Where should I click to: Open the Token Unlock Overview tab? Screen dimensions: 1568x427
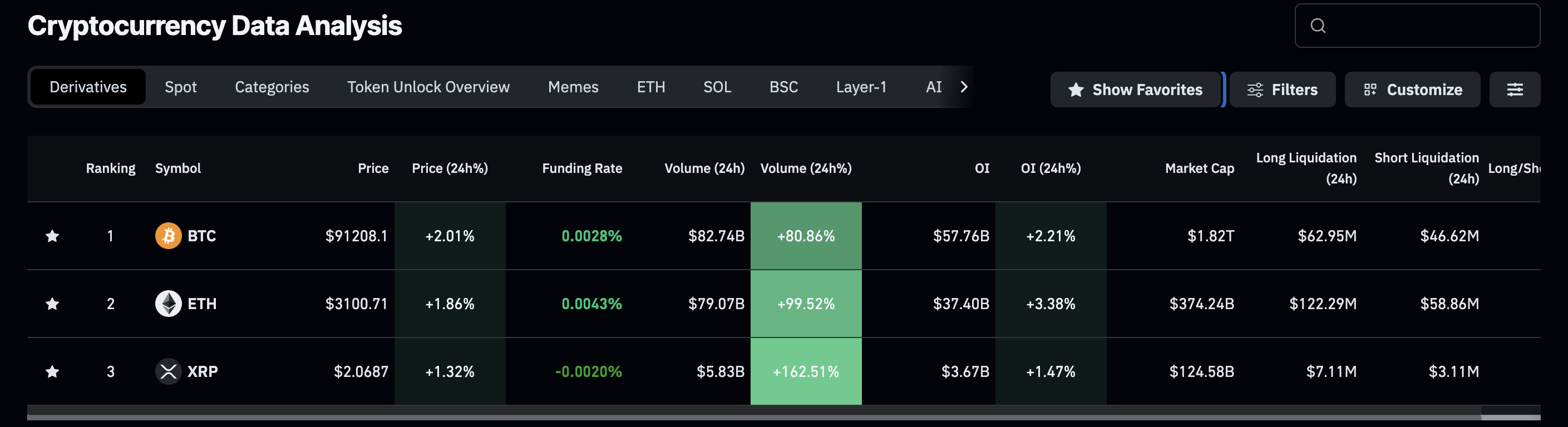click(428, 87)
